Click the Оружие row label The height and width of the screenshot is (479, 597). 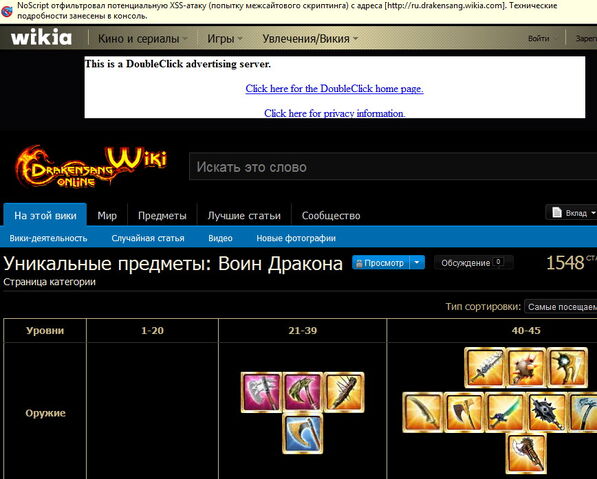coord(45,413)
